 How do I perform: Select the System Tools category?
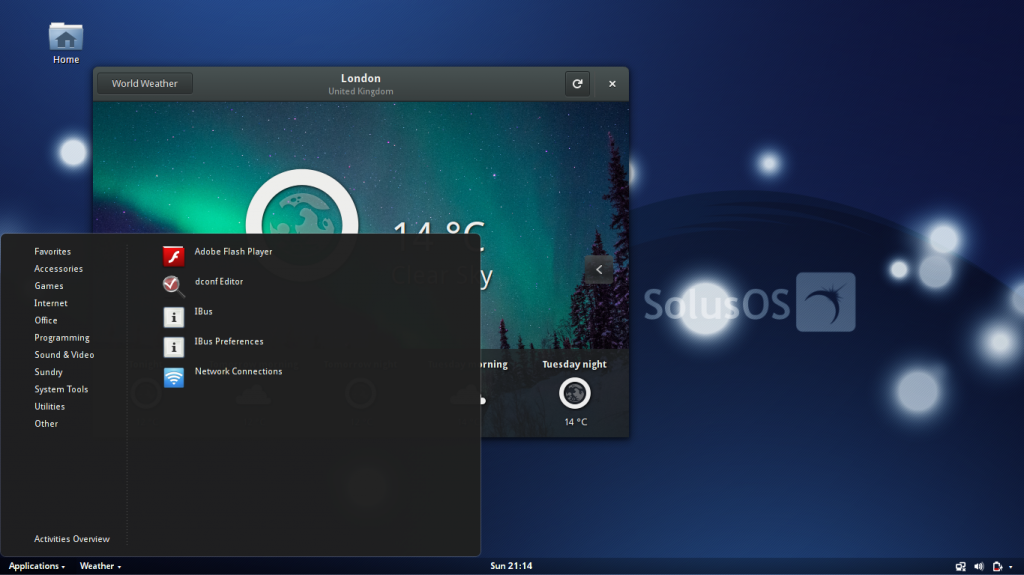pos(61,389)
